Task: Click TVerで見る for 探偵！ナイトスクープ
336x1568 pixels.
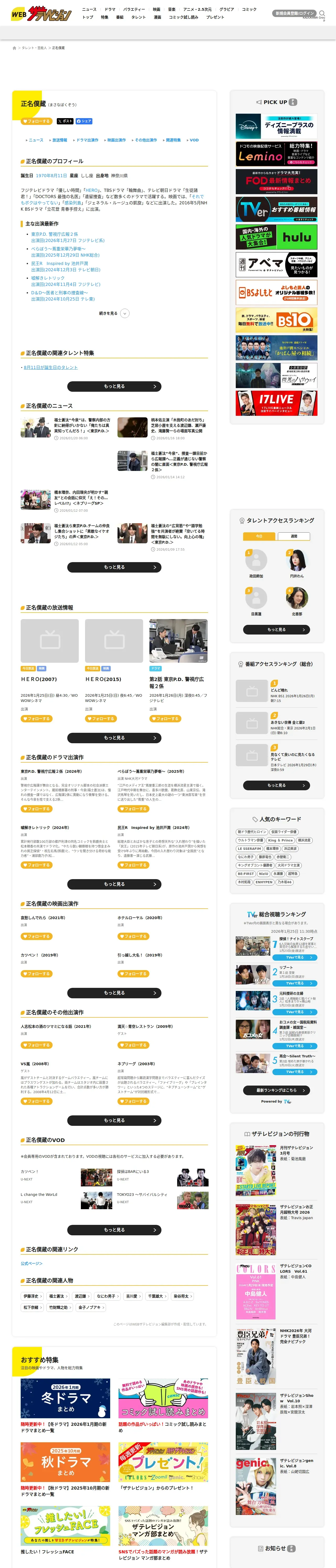Action: click(295, 958)
